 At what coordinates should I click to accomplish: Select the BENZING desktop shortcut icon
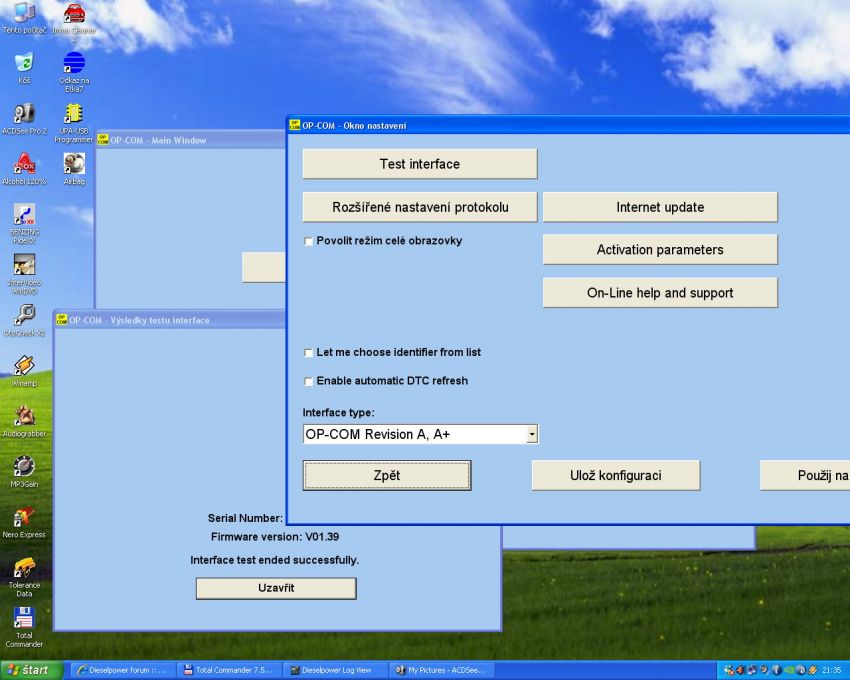tap(24, 222)
